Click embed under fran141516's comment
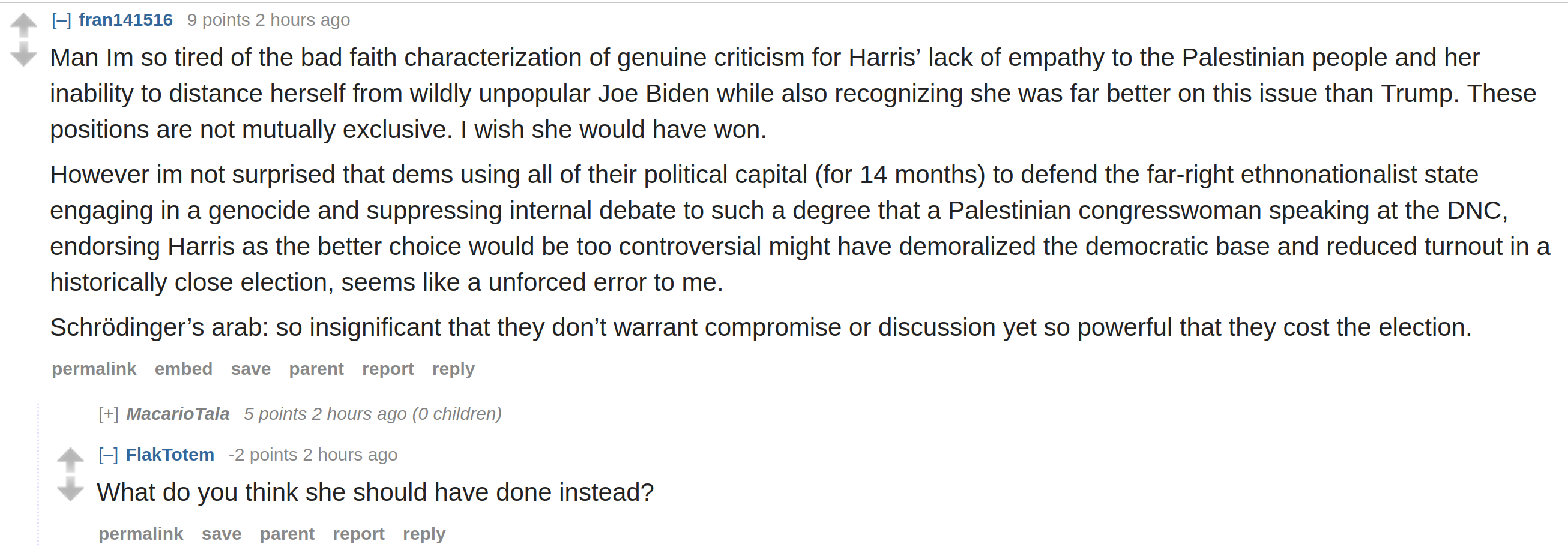This screenshot has height=553, width=1568. (184, 369)
